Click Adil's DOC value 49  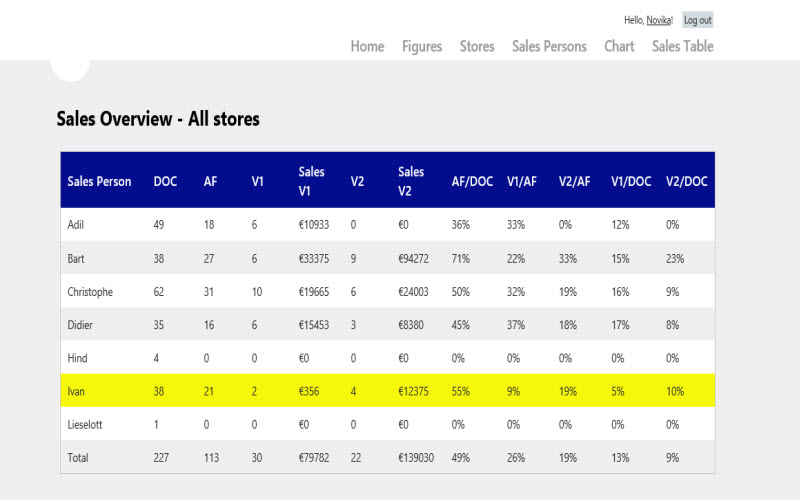pos(159,225)
